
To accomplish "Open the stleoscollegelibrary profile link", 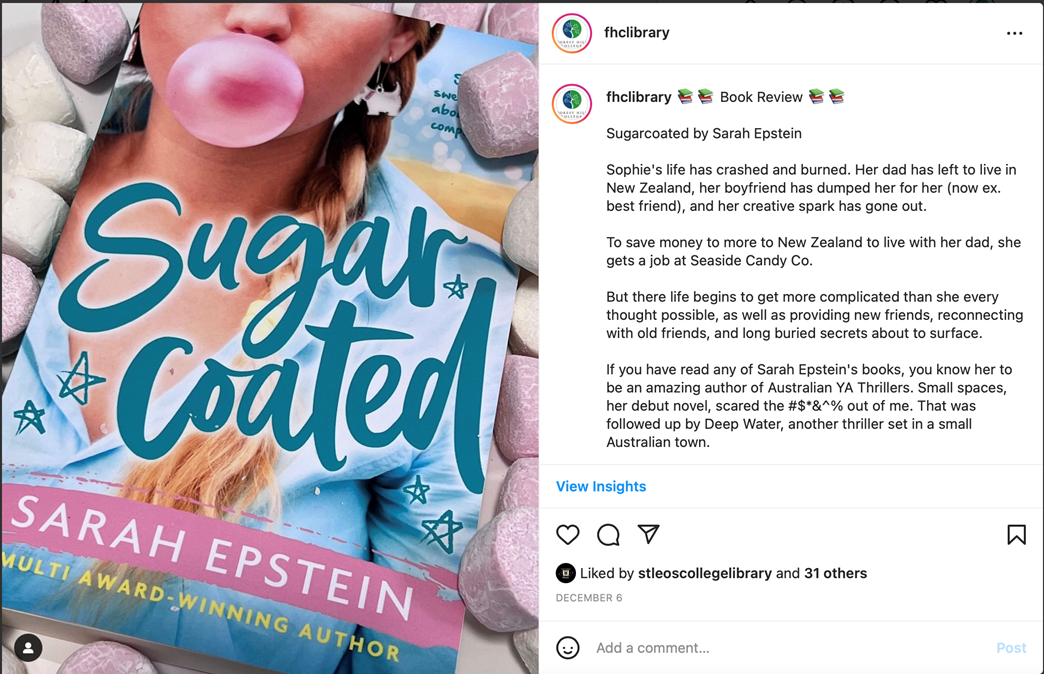I will click(x=705, y=573).
